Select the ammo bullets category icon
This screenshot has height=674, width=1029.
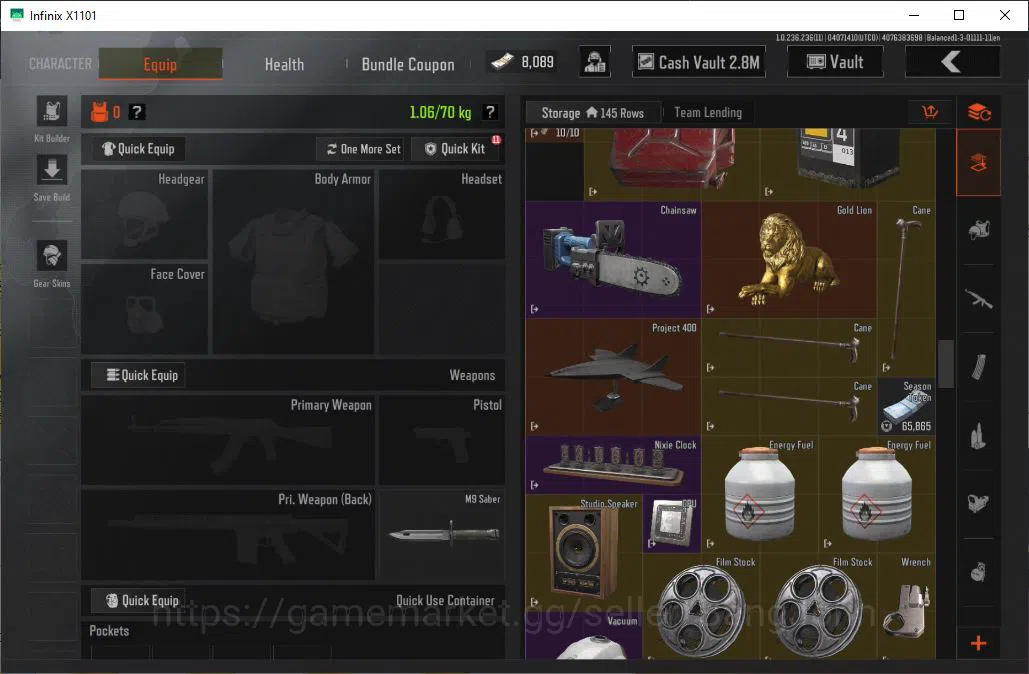(978, 435)
